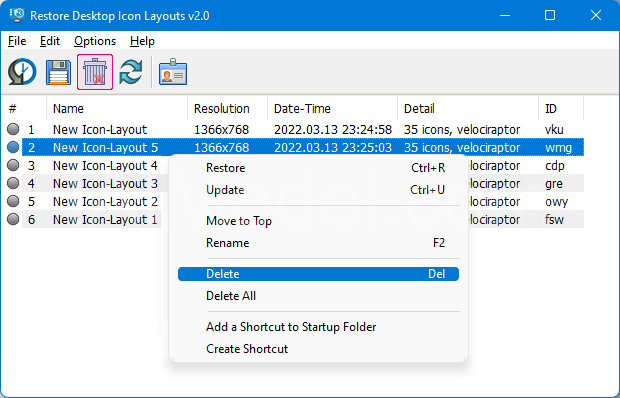Open the About ID card icon
The image size is (620, 398).
click(x=173, y=72)
